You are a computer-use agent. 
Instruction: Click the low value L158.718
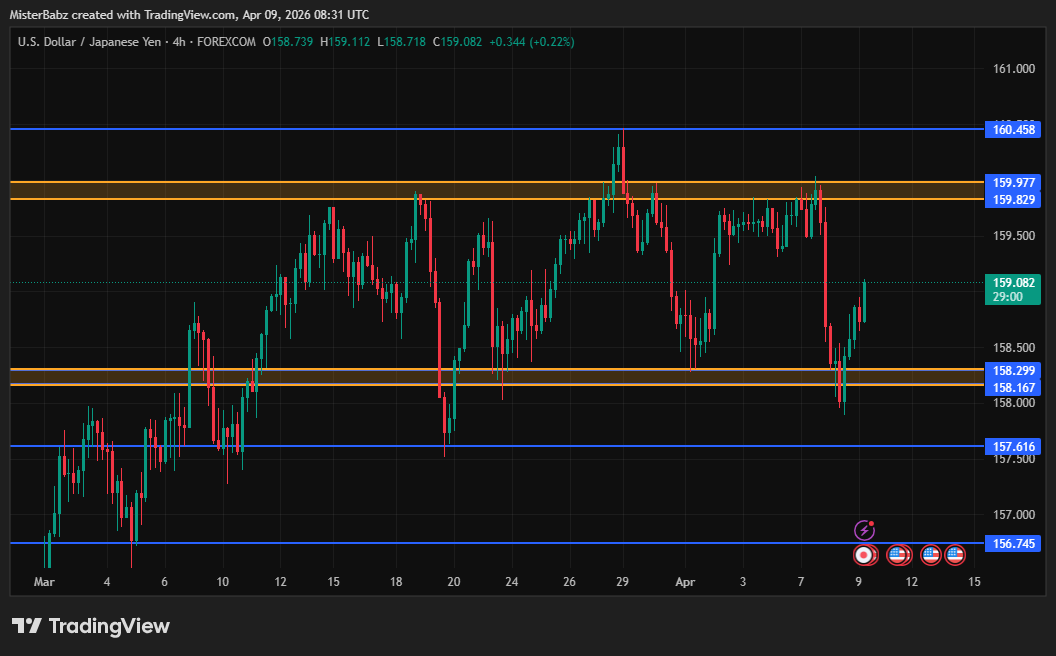pos(401,42)
